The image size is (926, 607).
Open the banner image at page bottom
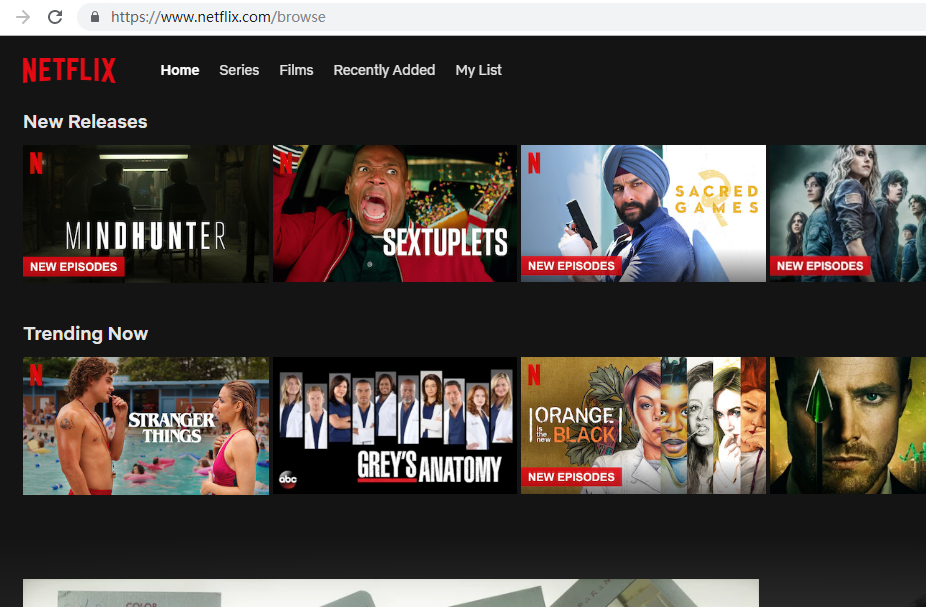391,593
